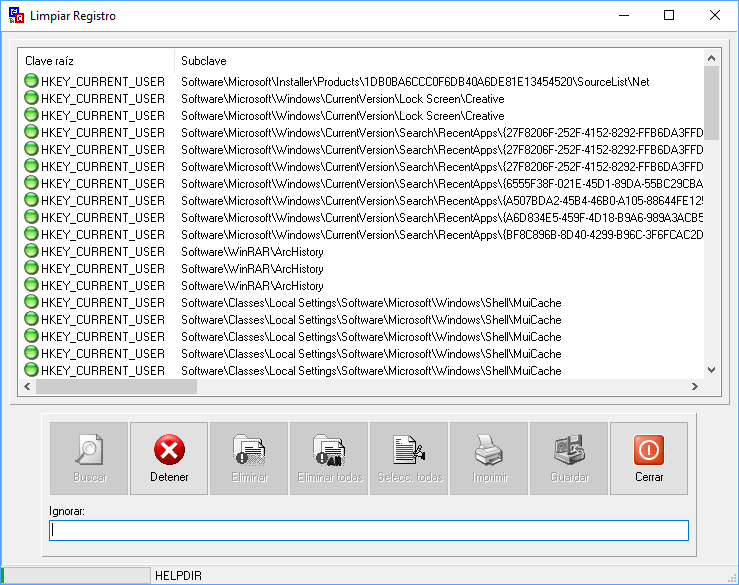Sort by the Clave raíz column header
Screen dimensions: 739x585
tap(96, 61)
